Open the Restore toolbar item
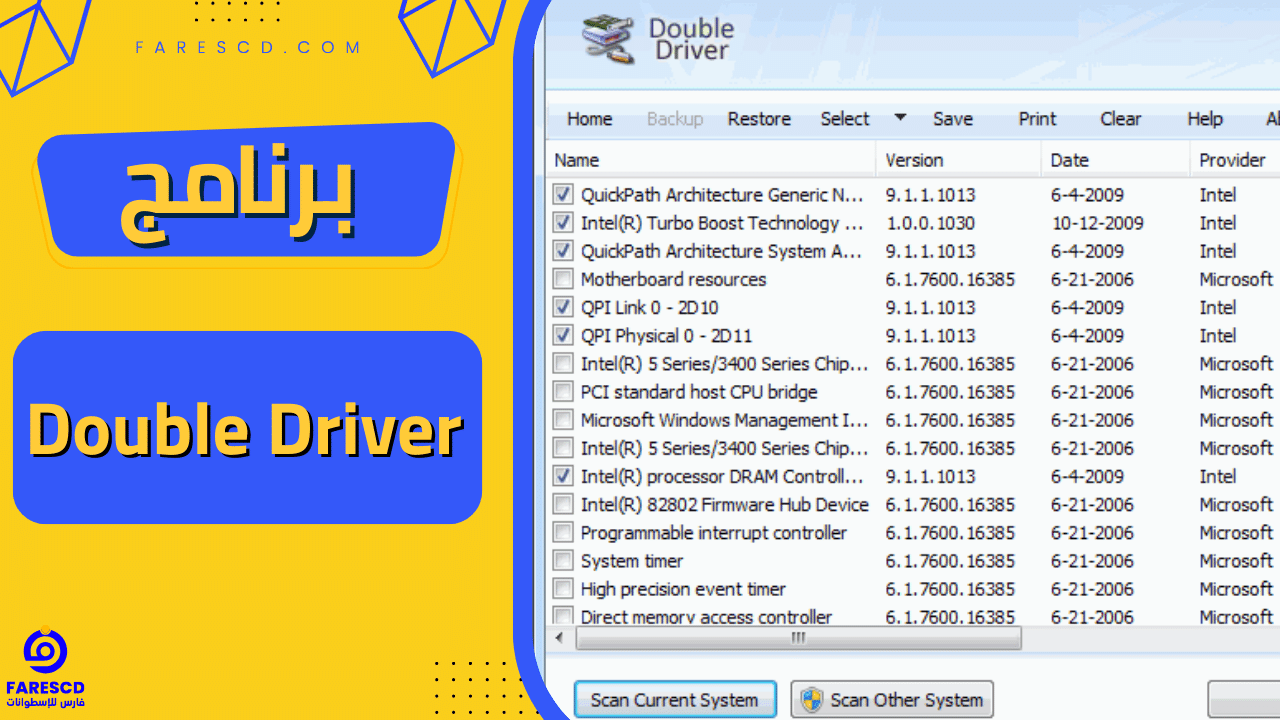 coord(759,119)
